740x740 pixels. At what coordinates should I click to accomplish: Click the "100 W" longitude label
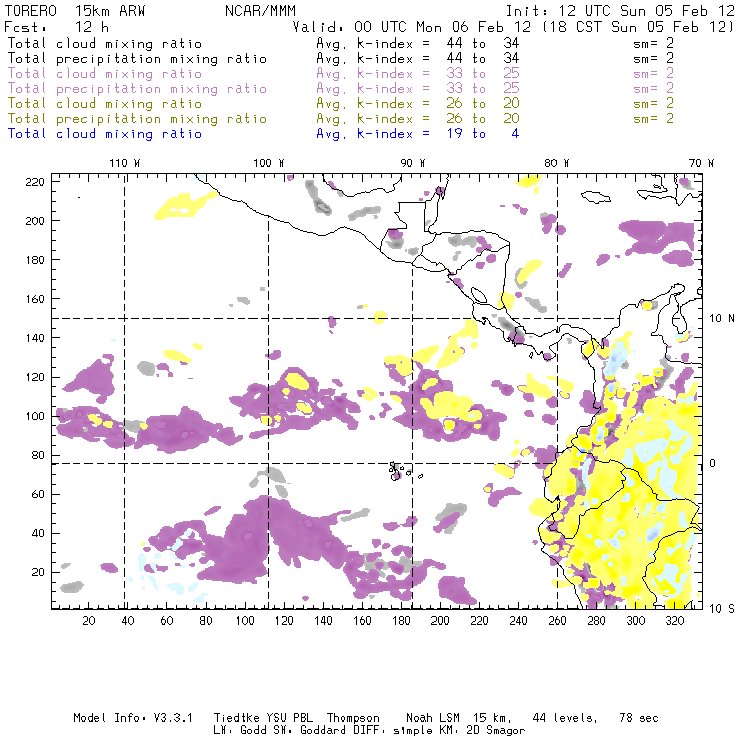click(x=269, y=163)
